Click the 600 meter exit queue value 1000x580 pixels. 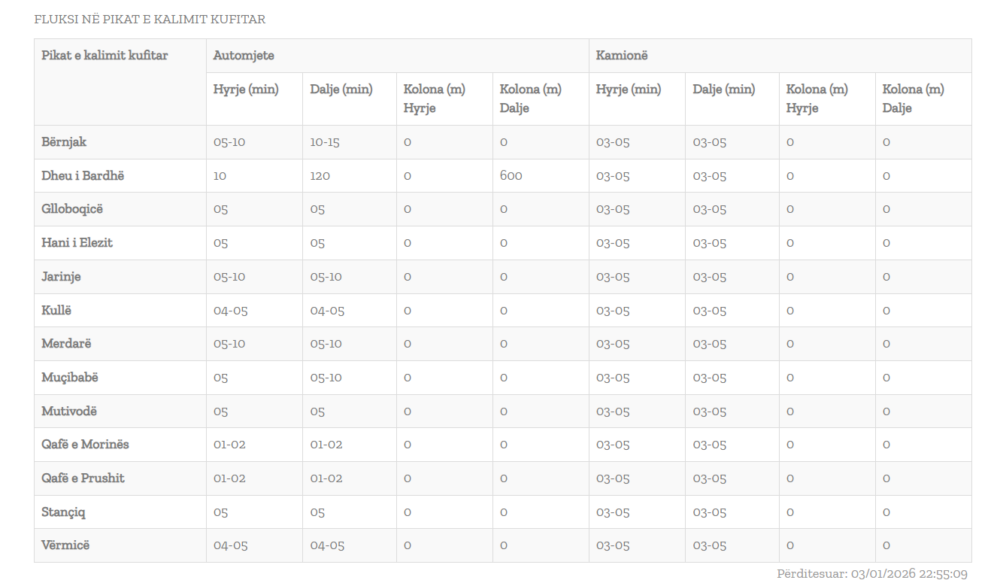(510, 176)
